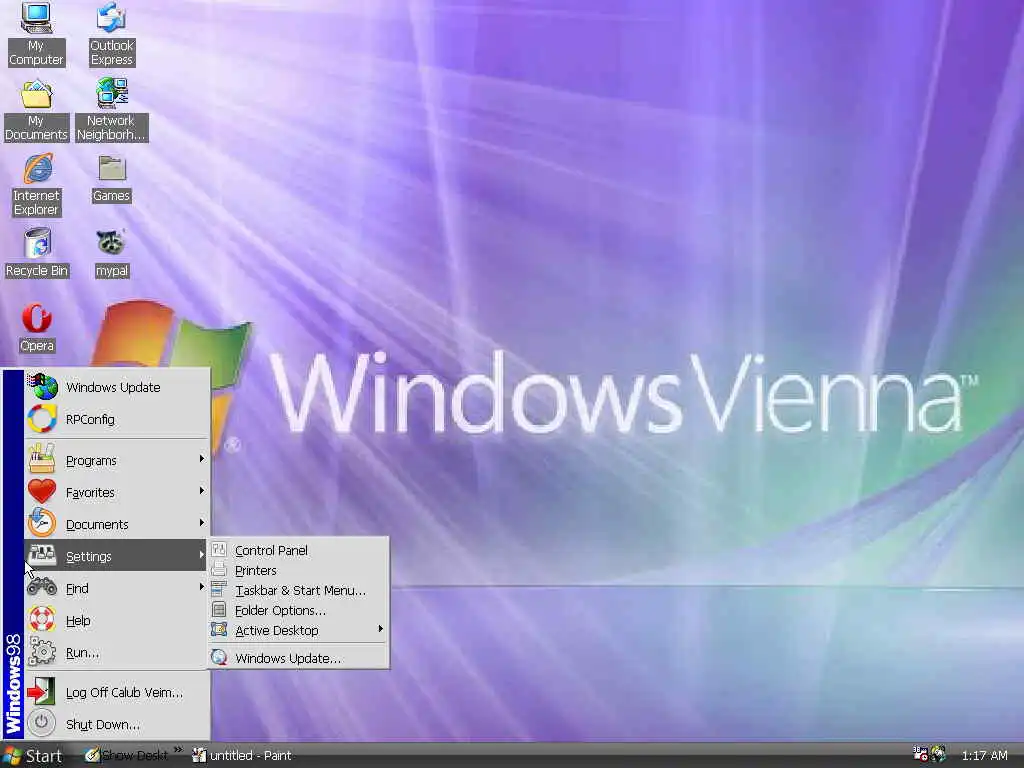Click the Start button on the taskbar
This screenshot has height=768, width=1024.
coord(33,756)
